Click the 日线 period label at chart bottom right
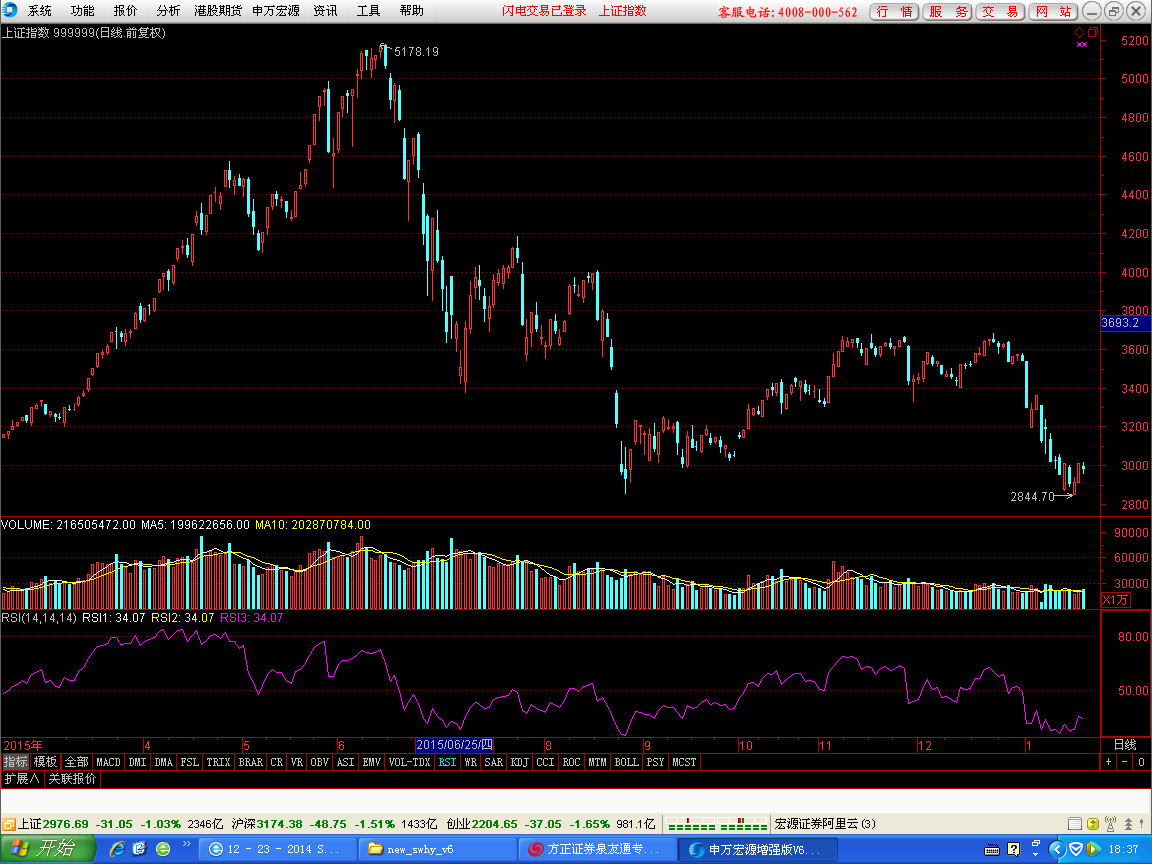Image resolution: width=1152 pixels, height=864 pixels. pyautogui.click(x=1125, y=745)
